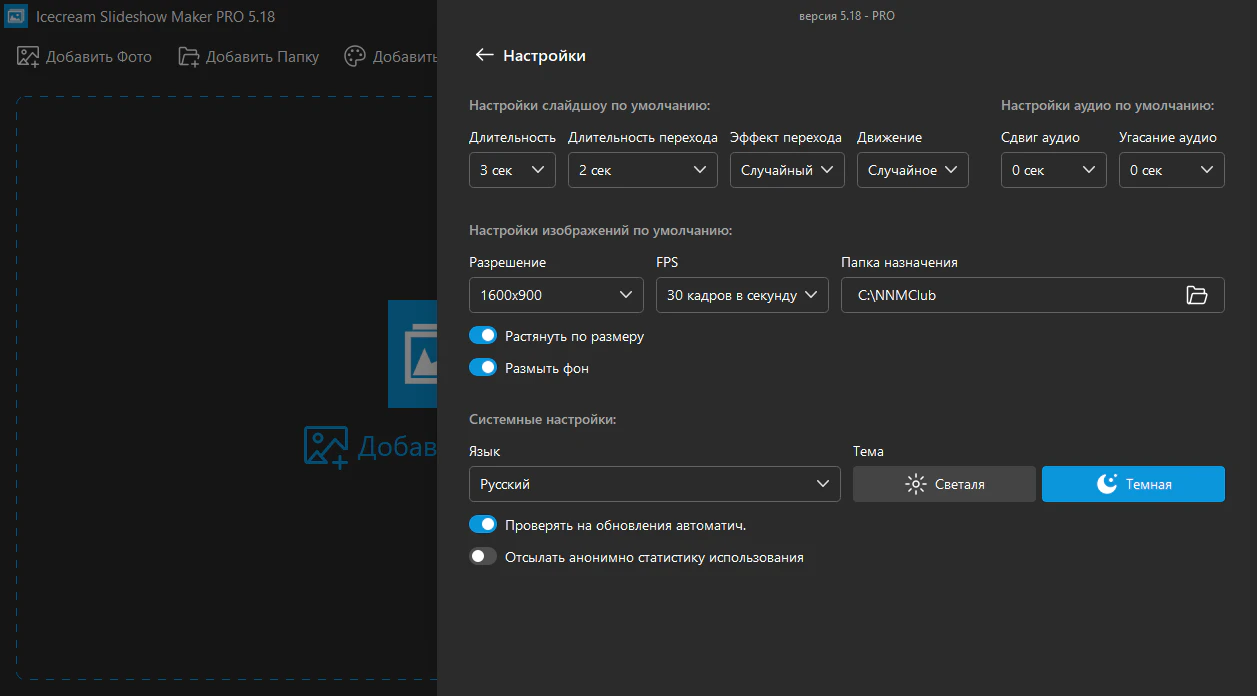The height and width of the screenshot is (696, 1257).
Task: Click the browse folder icon for destination
Action: pyautogui.click(x=1196, y=295)
